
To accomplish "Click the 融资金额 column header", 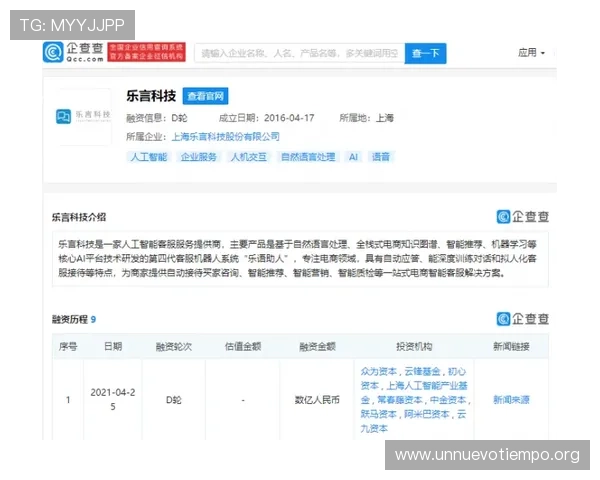I will [317, 347].
